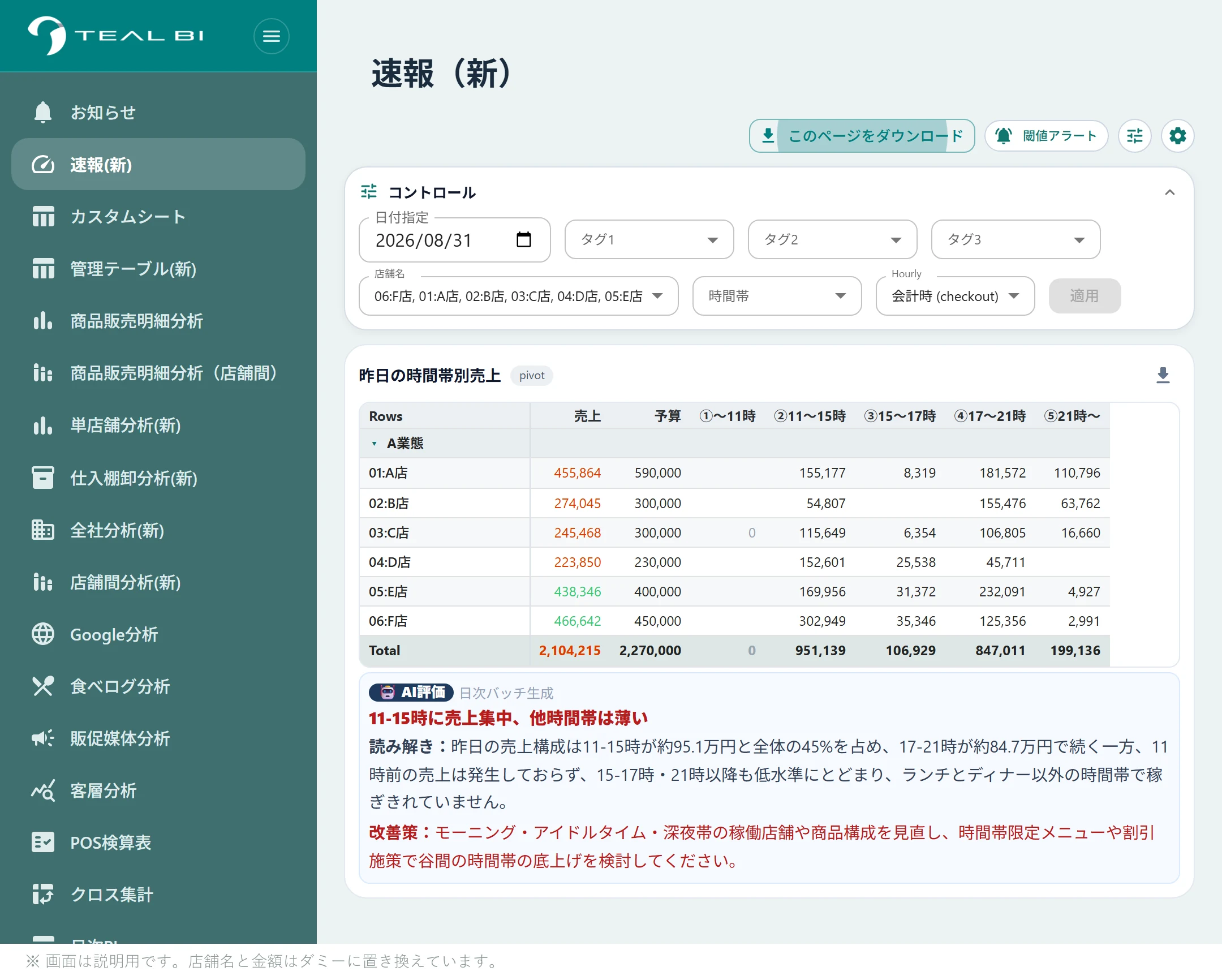Click the 01:A店 sales value 455,864
This screenshot has width=1222, height=980.
577,472
